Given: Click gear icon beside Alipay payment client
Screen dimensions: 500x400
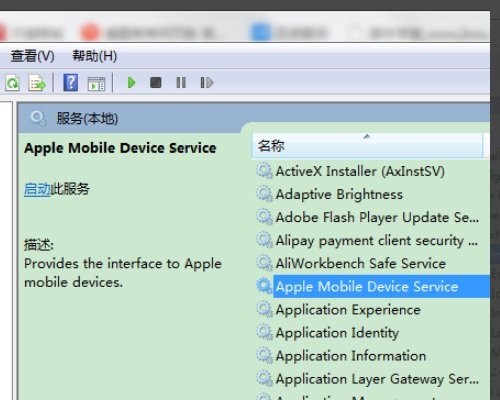Looking at the screenshot, I should coord(264,240).
